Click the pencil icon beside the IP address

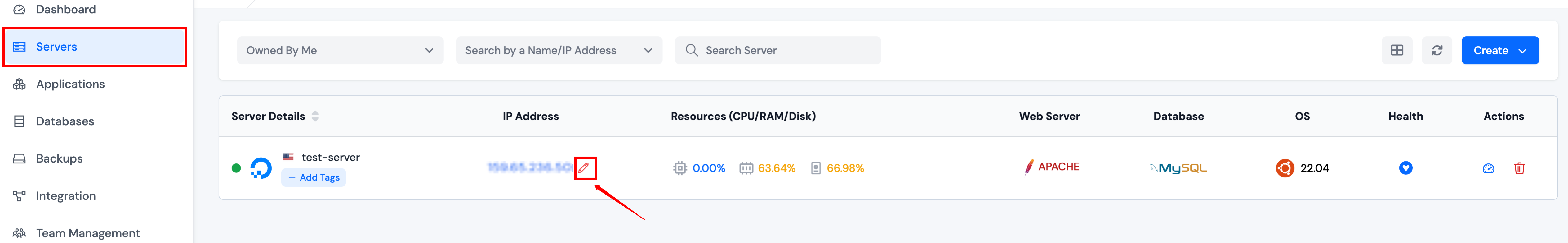(x=584, y=168)
